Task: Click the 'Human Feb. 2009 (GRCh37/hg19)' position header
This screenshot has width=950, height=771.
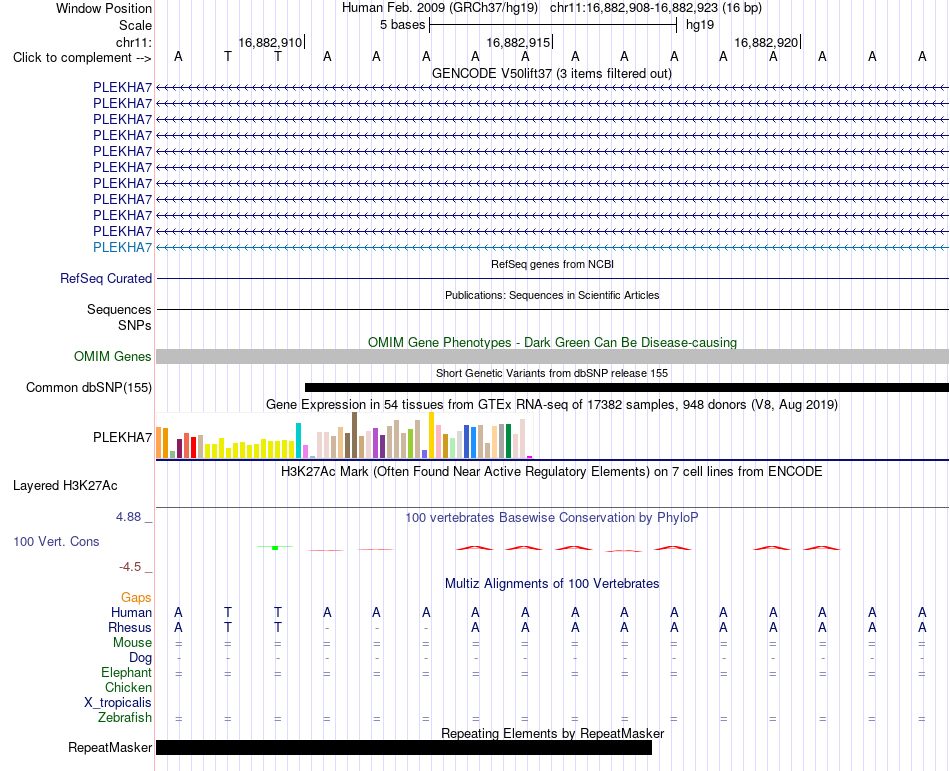Action: coord(440,8)
